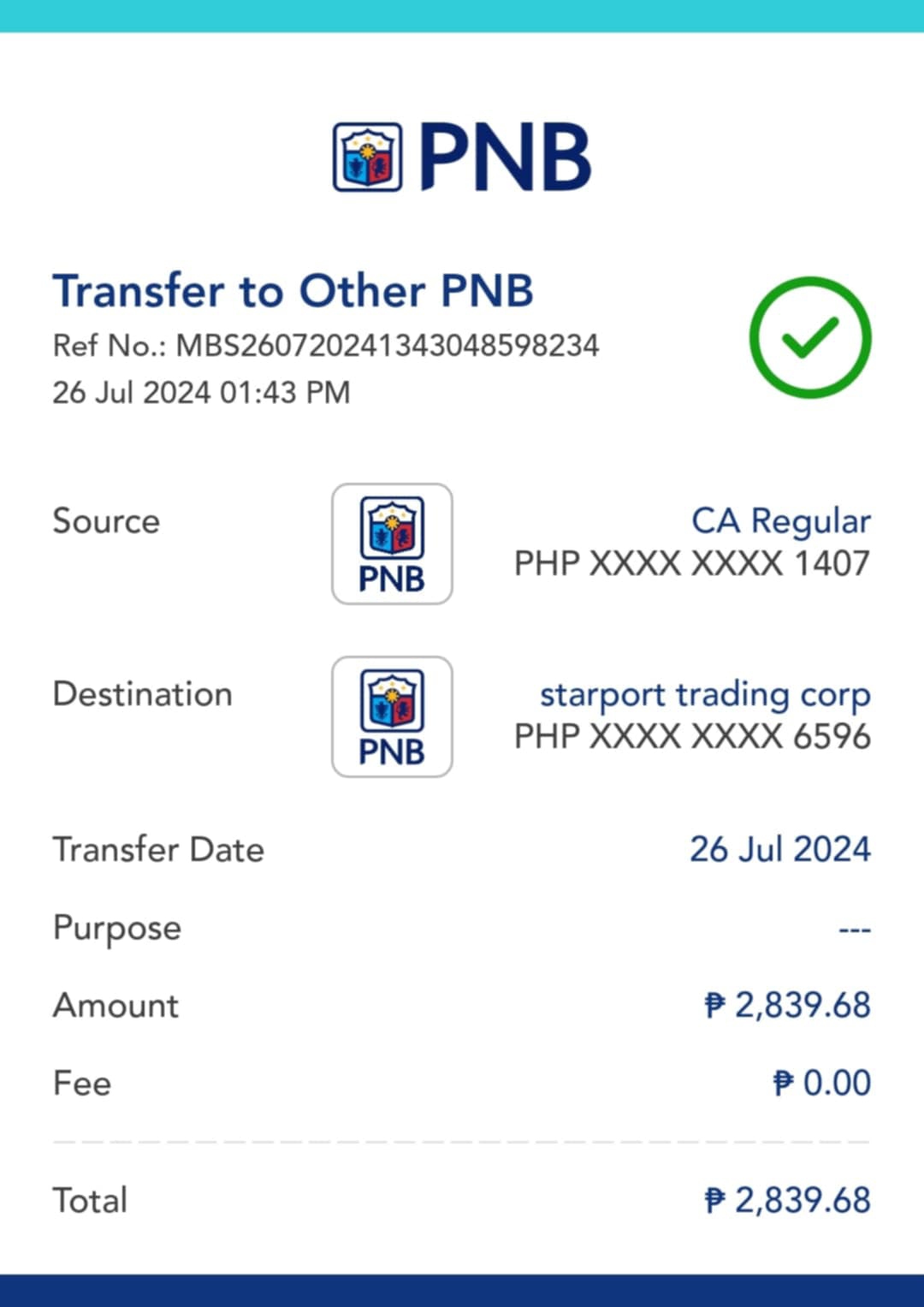Tap the Amount value ₱ 2,839.68

coord(787,1006)
